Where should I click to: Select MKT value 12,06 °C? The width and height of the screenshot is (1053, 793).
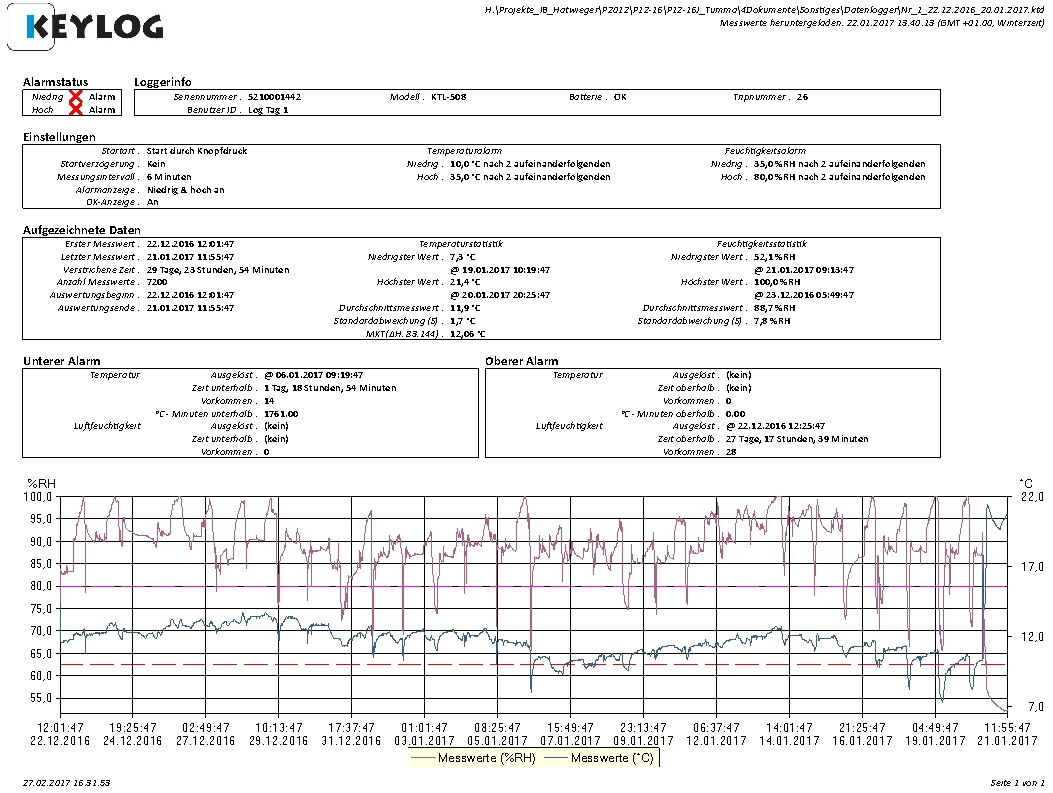(x=467, y=334)
